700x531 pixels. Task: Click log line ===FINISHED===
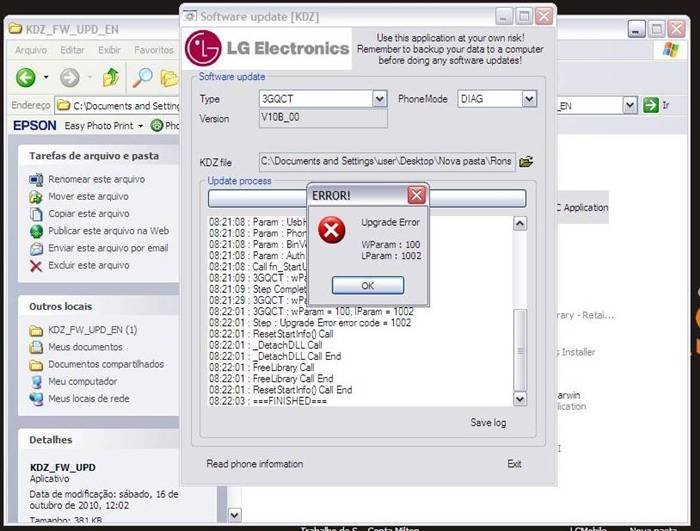click(268, 401)
